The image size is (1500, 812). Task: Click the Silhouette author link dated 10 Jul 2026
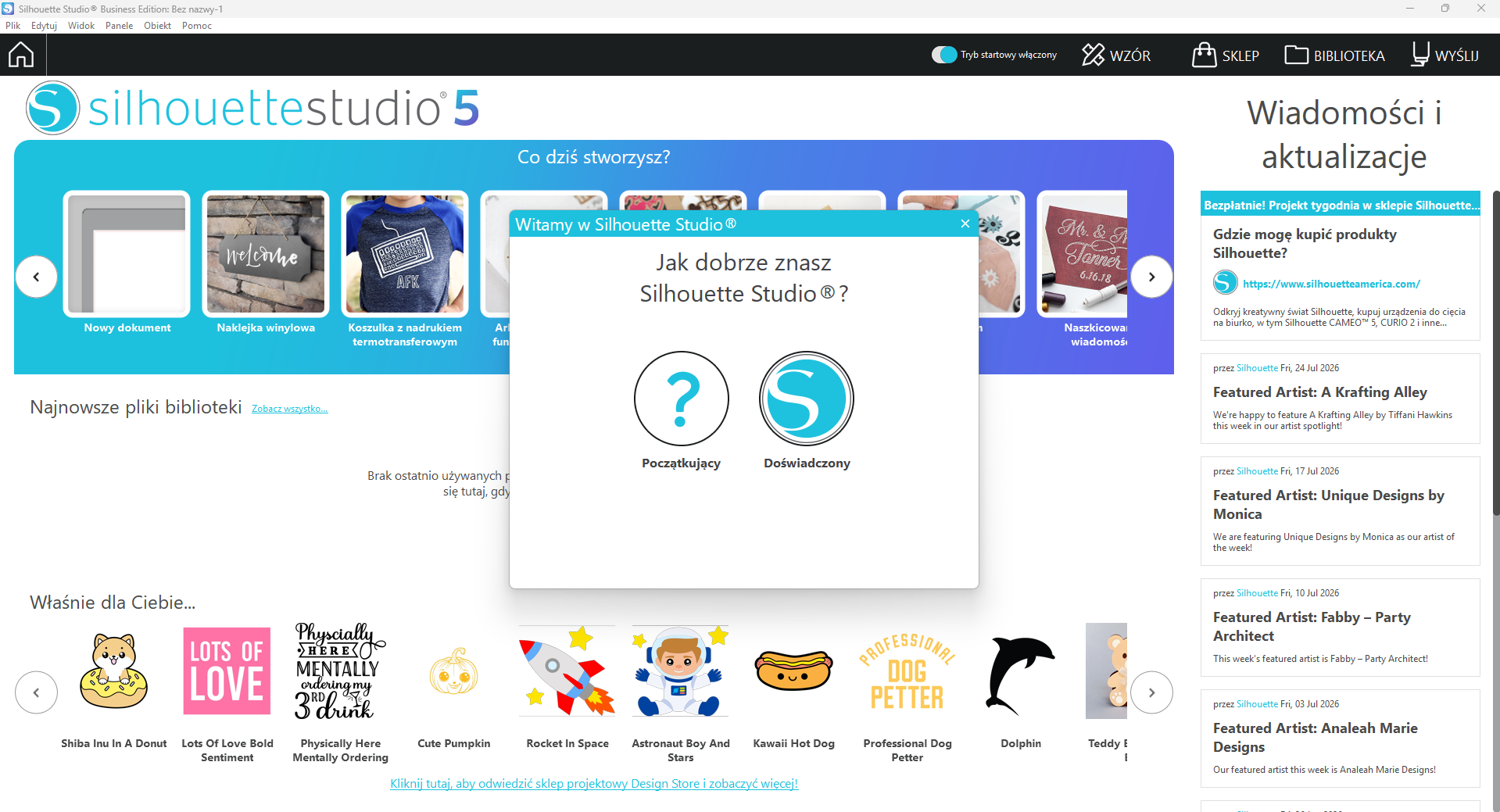click(1257, 593)
